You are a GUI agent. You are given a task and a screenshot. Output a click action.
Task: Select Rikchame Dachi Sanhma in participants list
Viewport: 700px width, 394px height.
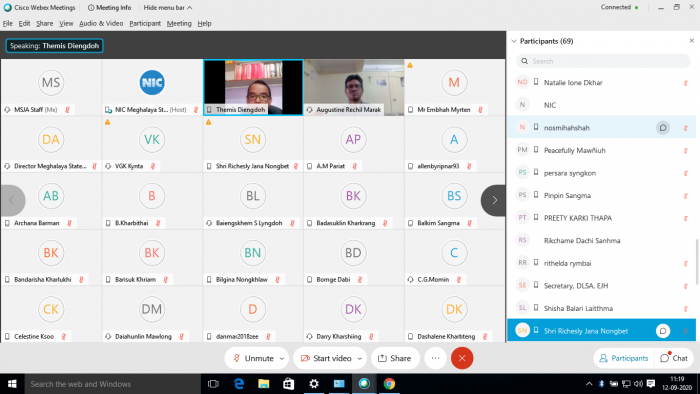point(601,241)
